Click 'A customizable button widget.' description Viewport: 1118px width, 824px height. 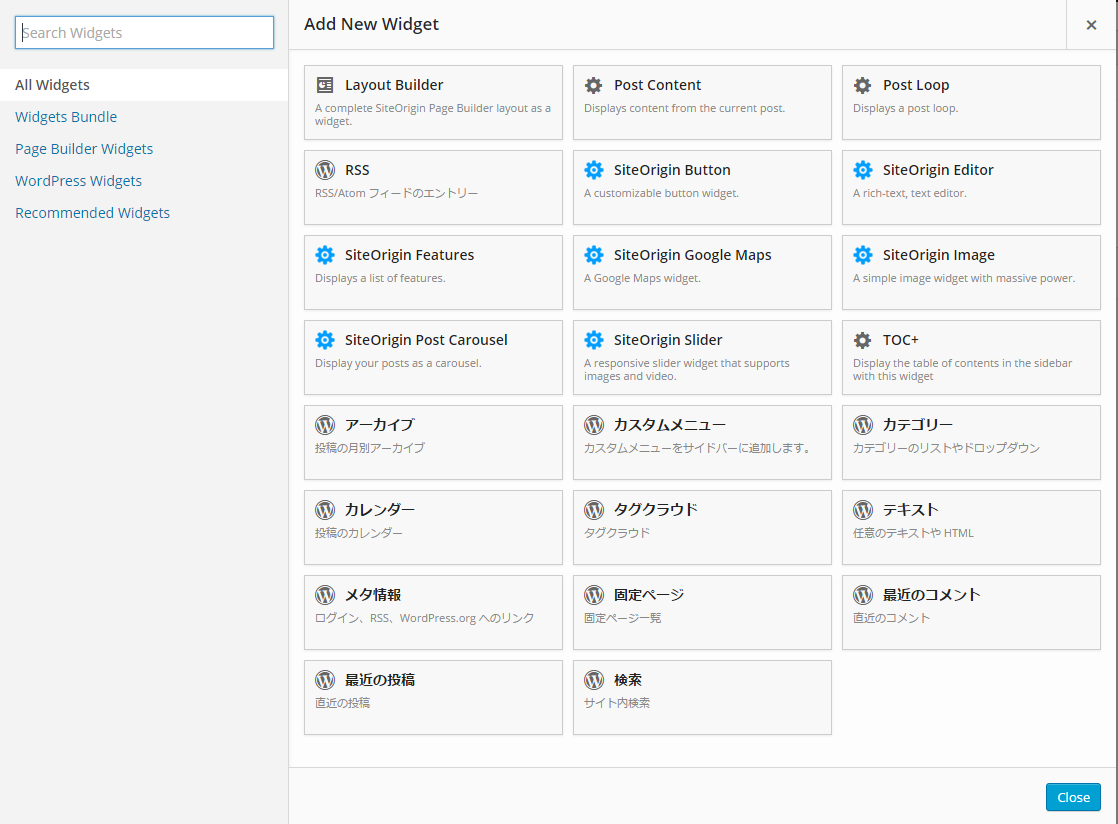pyautogui.click(x=661, y=193)
